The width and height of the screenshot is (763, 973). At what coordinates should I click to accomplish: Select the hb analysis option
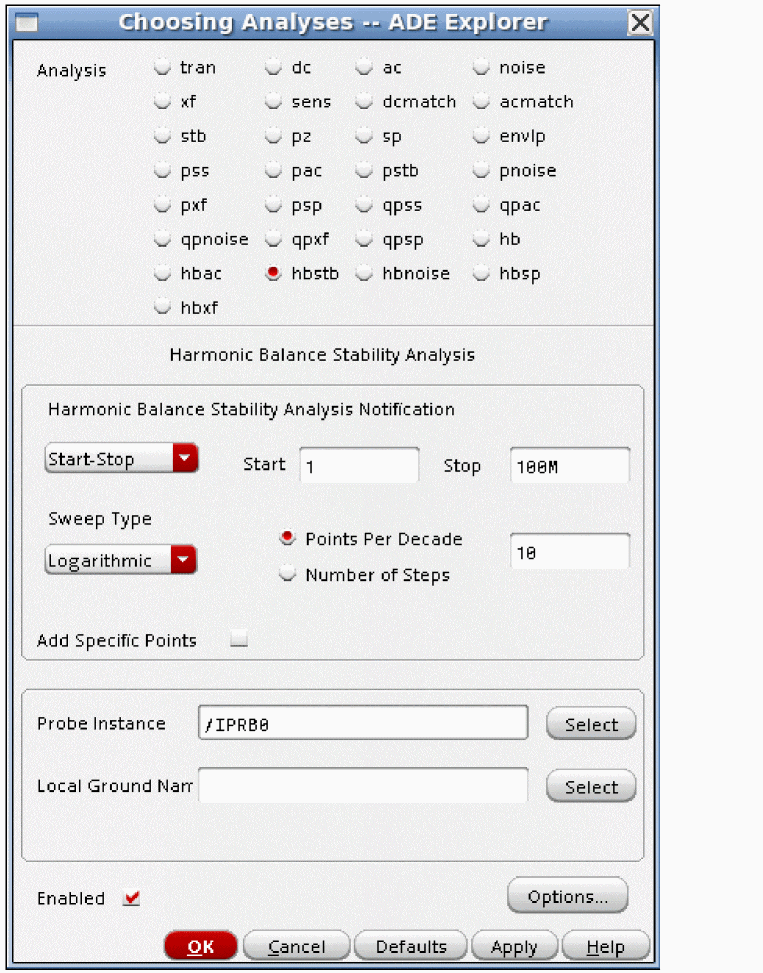[x=482, y=240]
